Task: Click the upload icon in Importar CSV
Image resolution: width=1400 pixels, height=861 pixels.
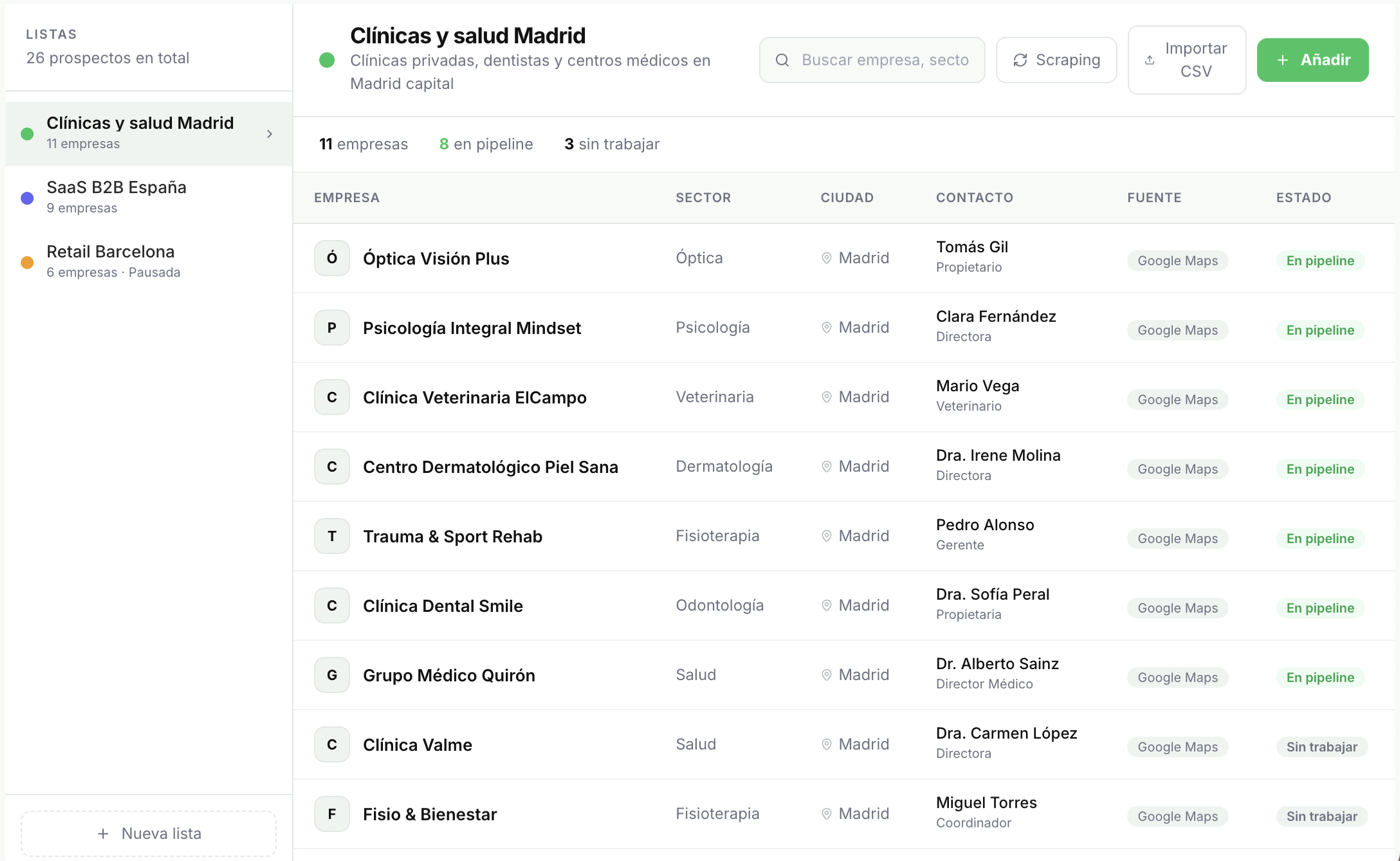Action: pos(1149,60)
